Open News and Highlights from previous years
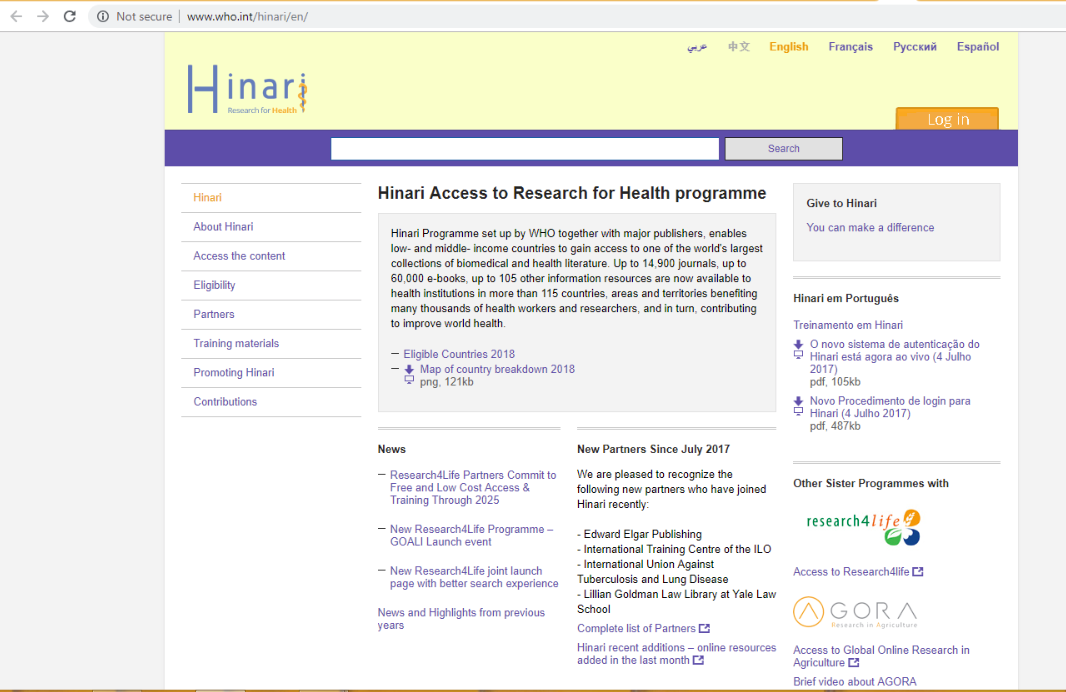 click(461, 619)
